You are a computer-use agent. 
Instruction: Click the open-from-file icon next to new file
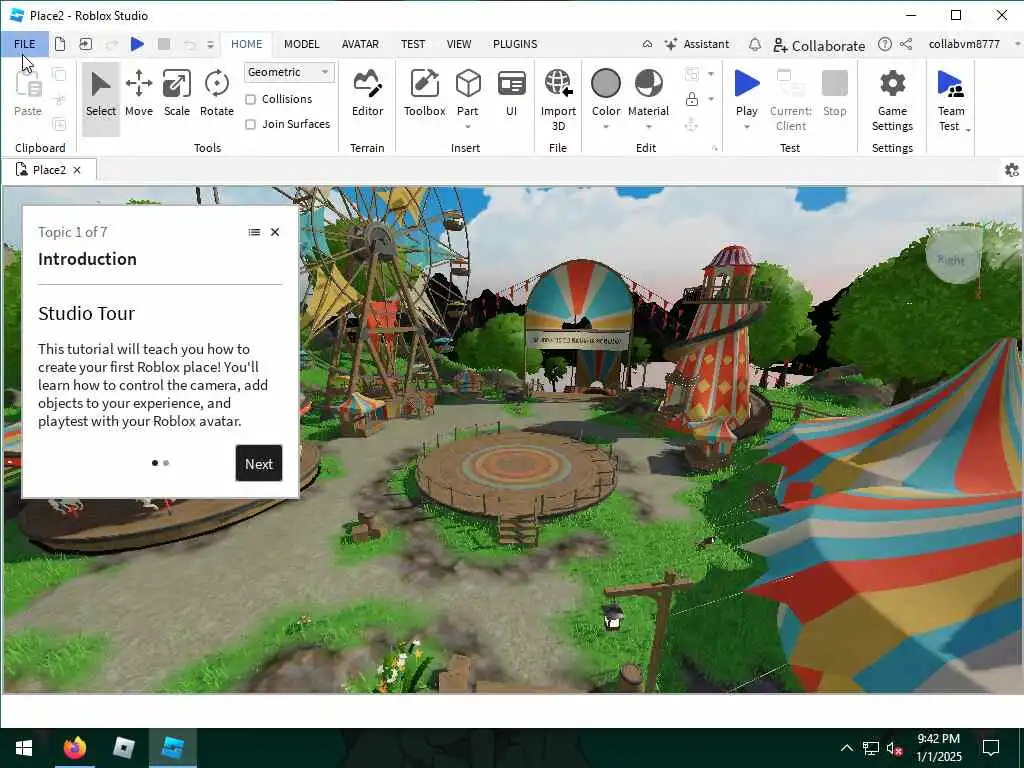86,44
